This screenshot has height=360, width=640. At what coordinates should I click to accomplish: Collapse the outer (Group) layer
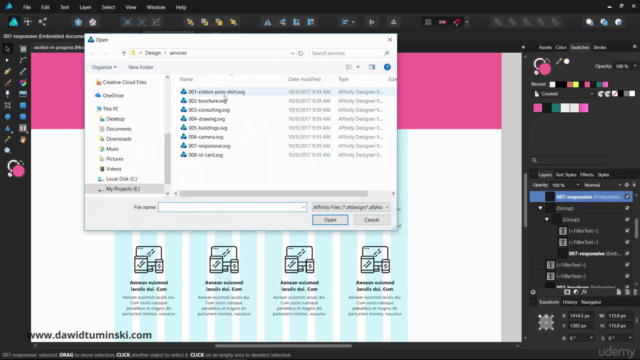(x=540, y=208)
